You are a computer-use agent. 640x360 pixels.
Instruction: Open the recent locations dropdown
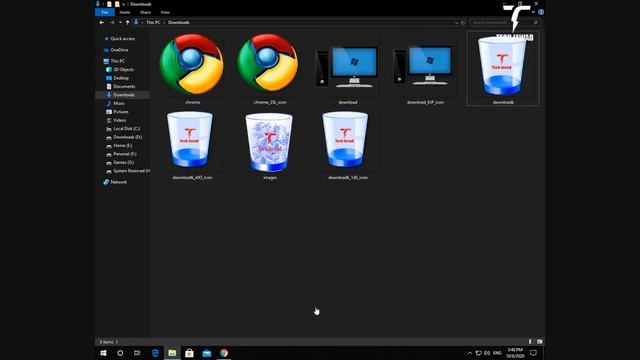[120, 22]
